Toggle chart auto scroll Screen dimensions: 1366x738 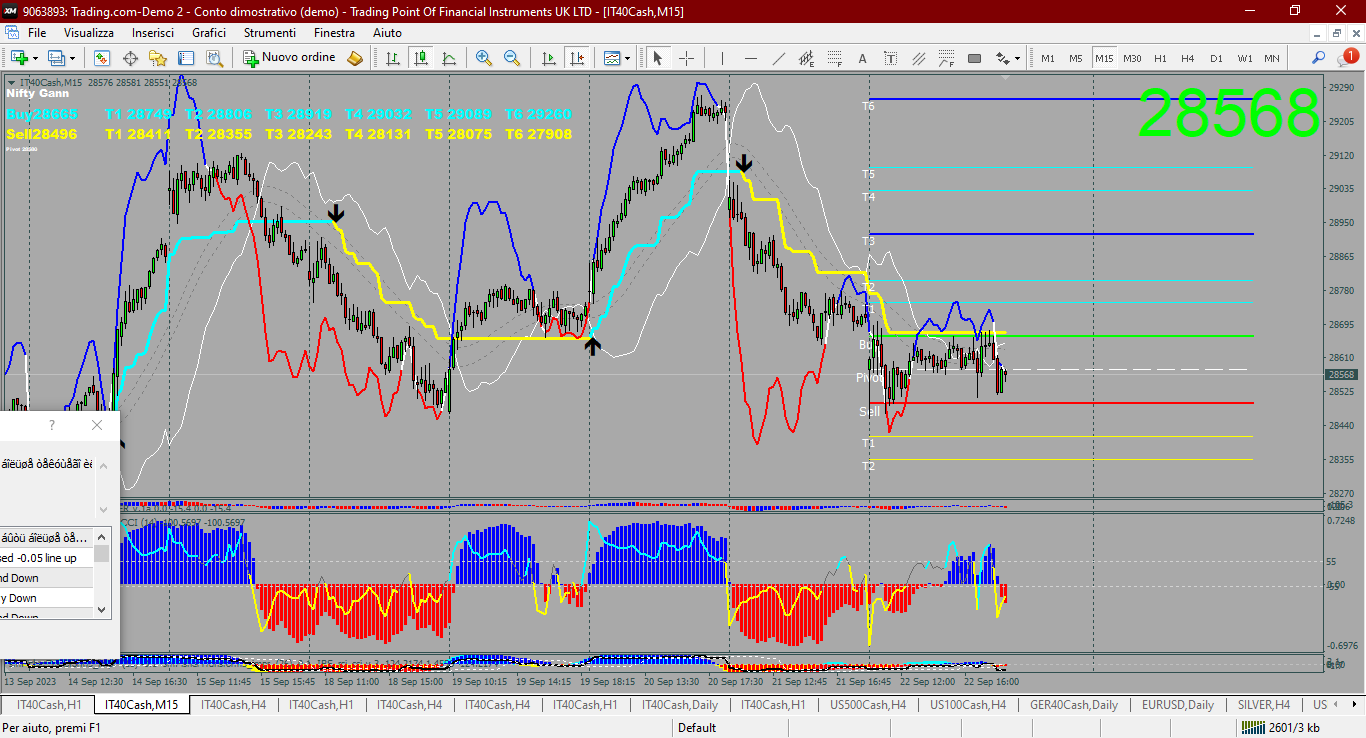[548, 58]
